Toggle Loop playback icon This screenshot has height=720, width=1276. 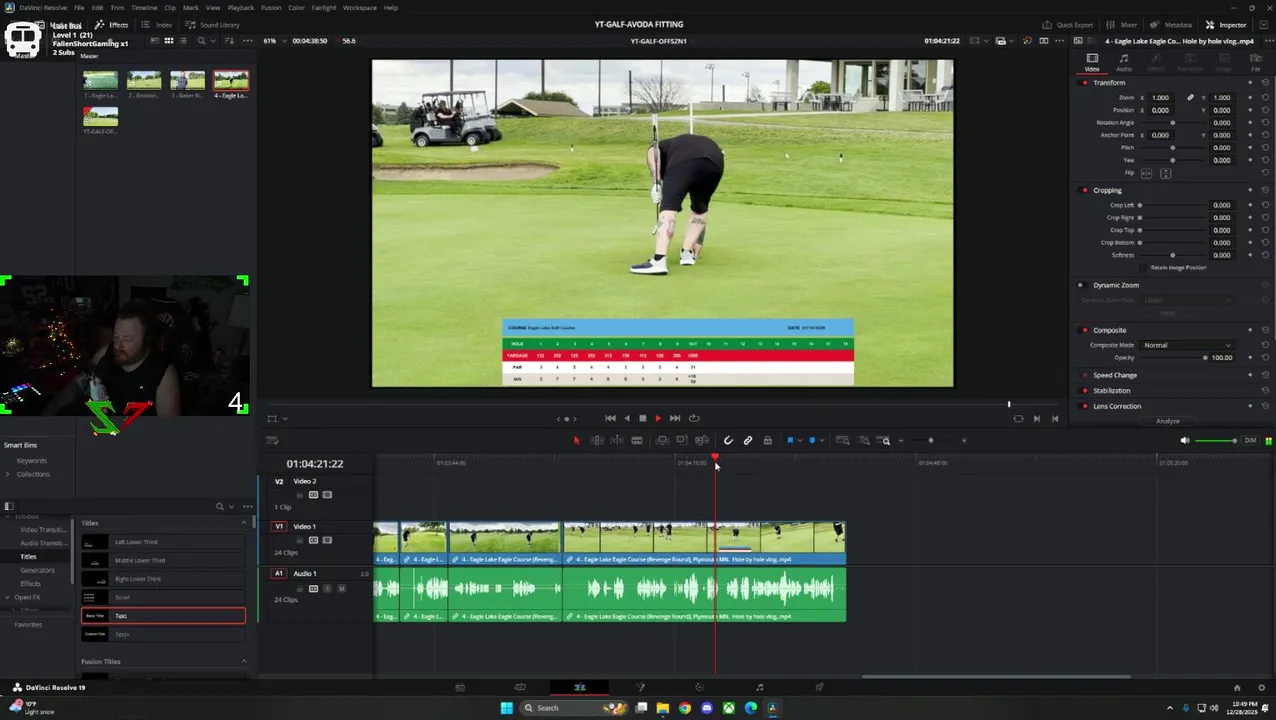[694, 418]
